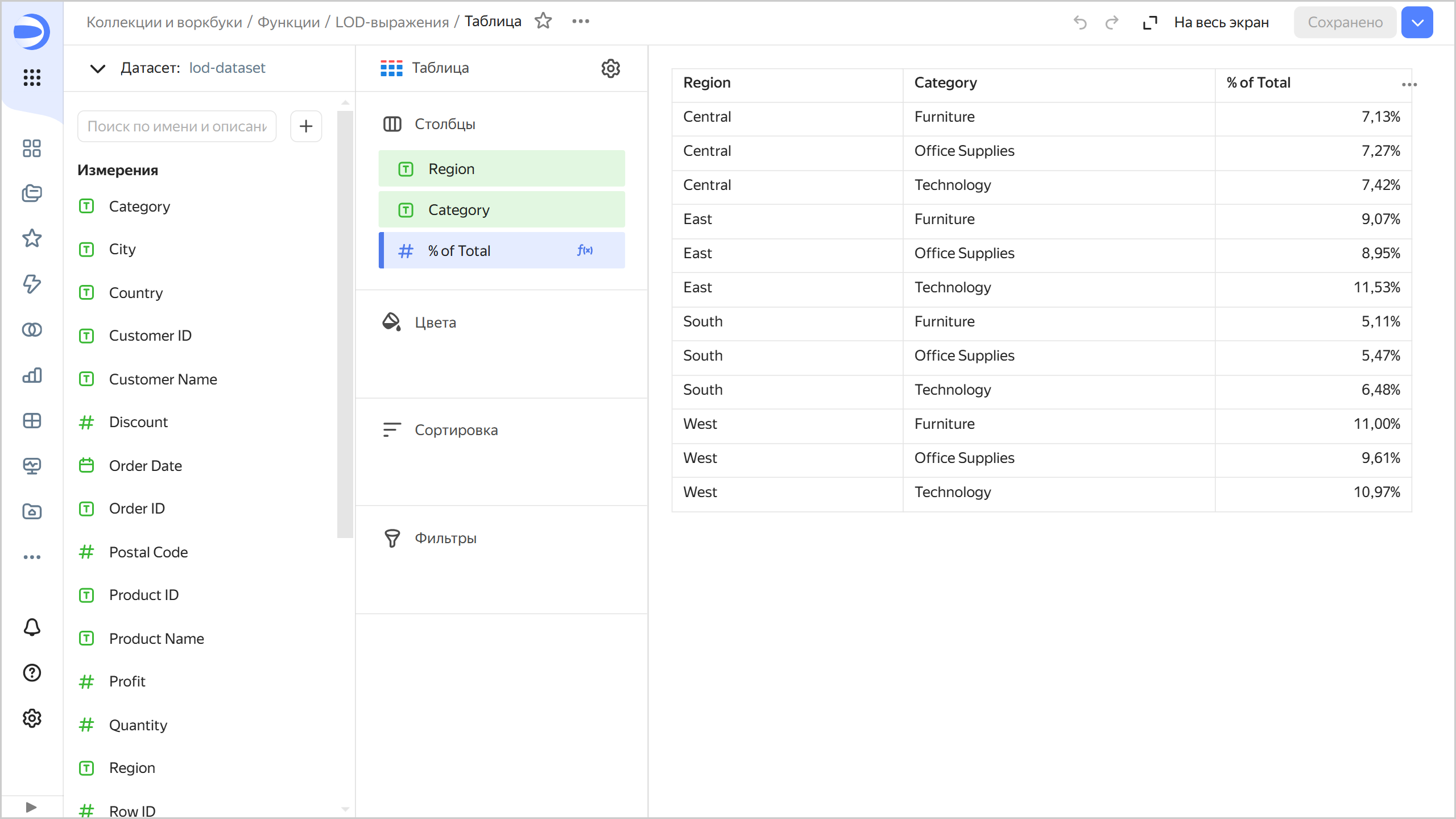
Task: Click the add field plus button
Action: [x=306, y=126]
